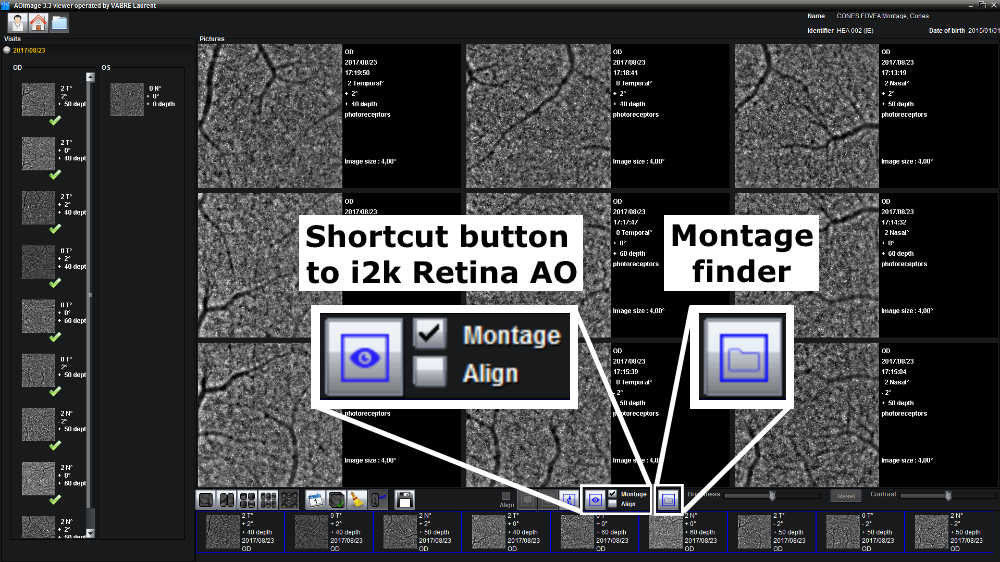Check the Align checkbox beside the eye button
The width and height of the screenshot is (1000, 562).
[613, 504]
